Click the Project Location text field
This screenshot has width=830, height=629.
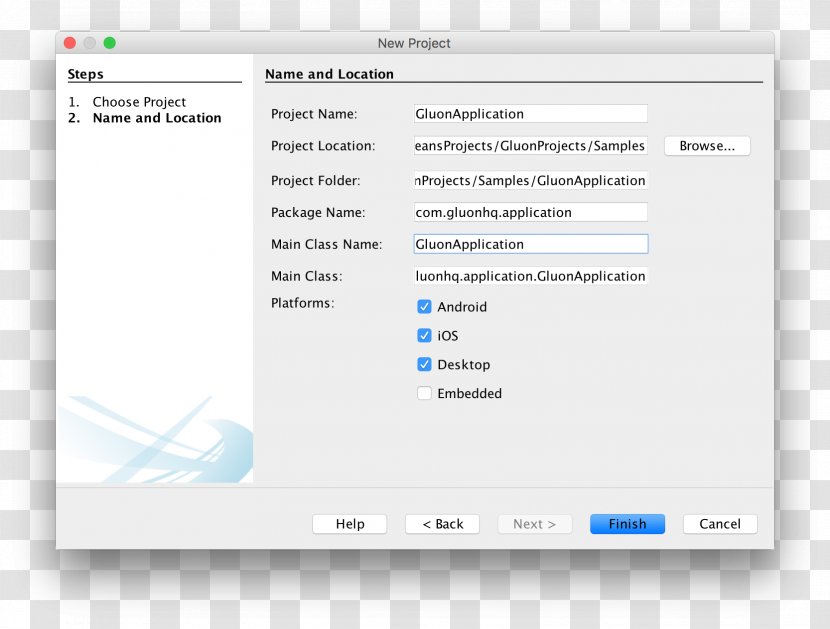pos(530,145)
